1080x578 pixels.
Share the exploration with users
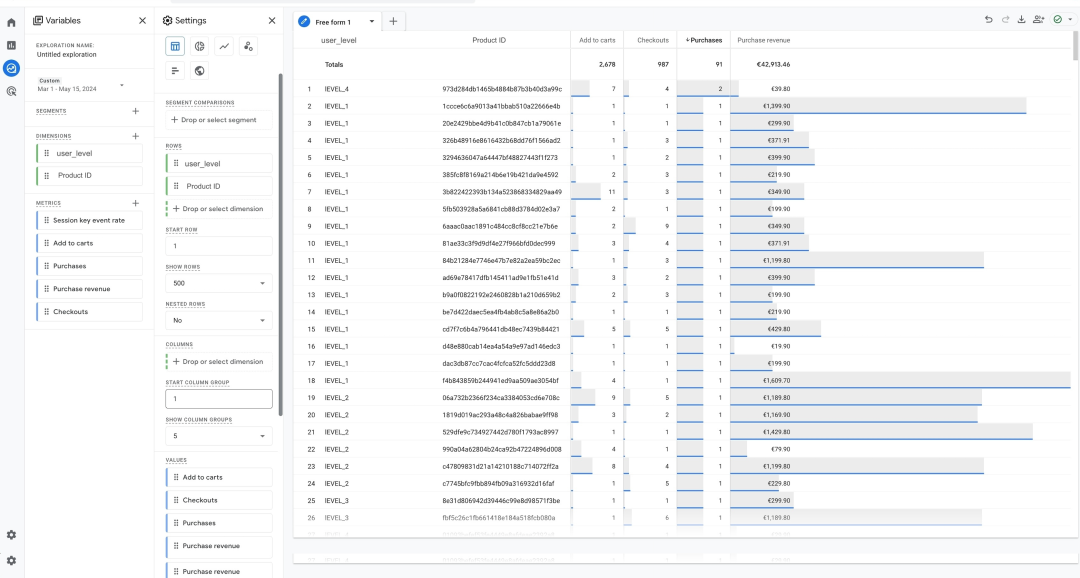pyautogui.click(x=1039, y=19)
